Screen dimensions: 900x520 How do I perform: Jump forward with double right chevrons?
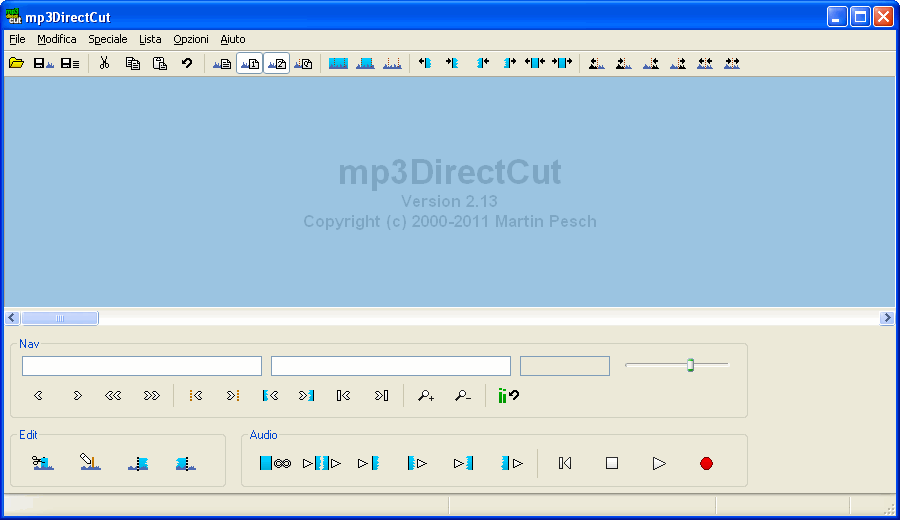152,395
